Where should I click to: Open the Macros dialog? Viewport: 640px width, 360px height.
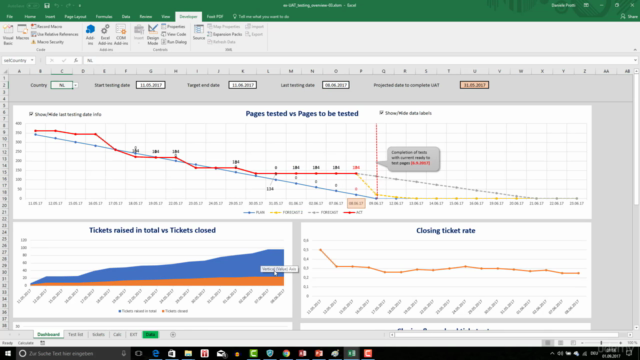point(22,33)
